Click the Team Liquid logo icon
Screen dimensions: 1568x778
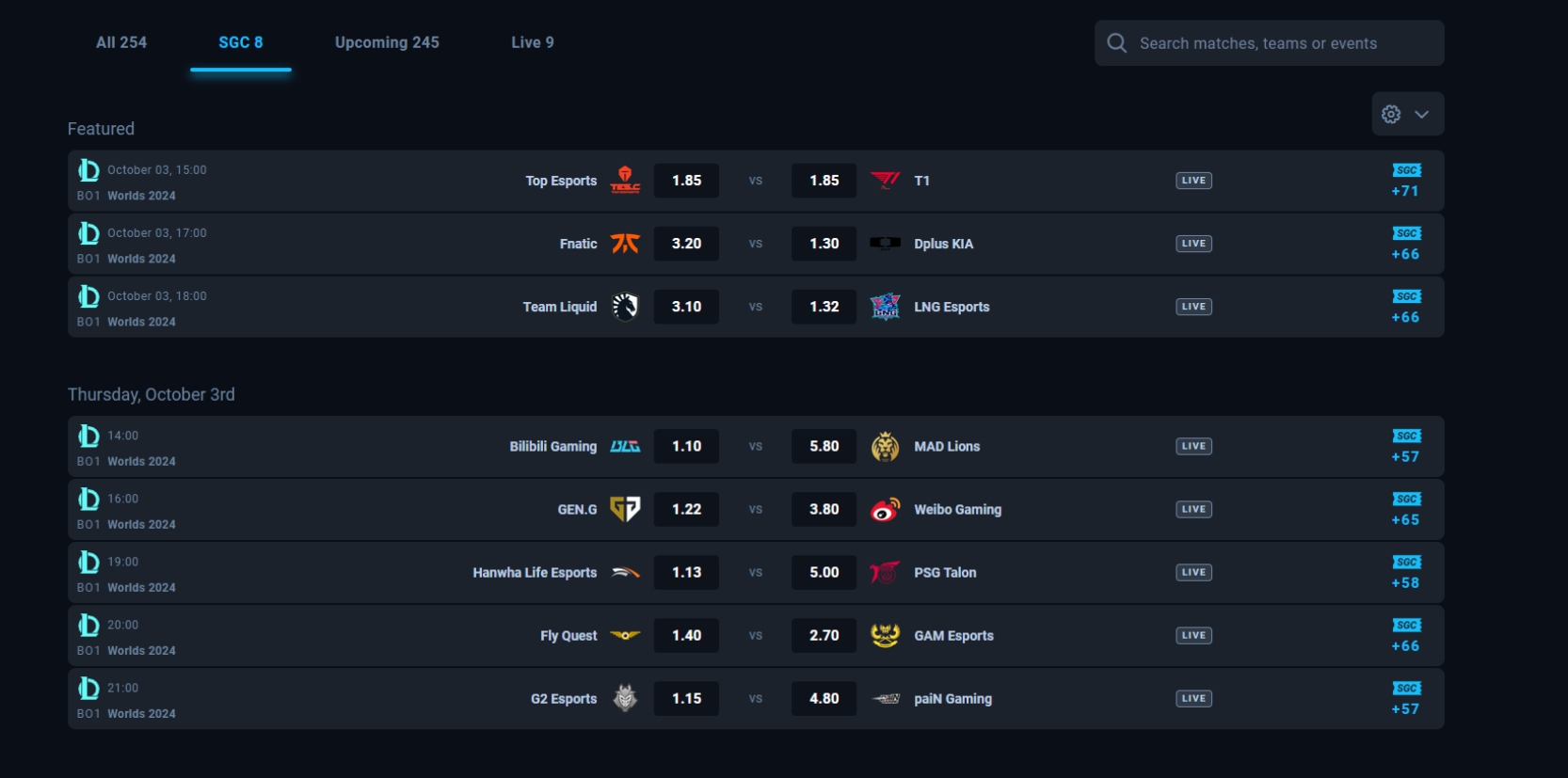coord(625,306)
